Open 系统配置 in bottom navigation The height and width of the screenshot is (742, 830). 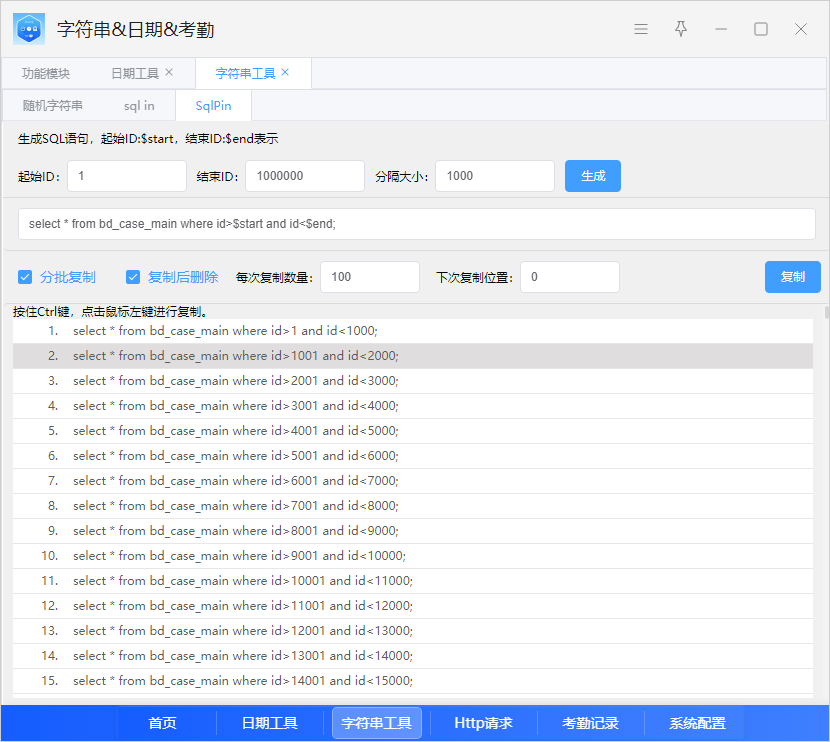(697, 723)
